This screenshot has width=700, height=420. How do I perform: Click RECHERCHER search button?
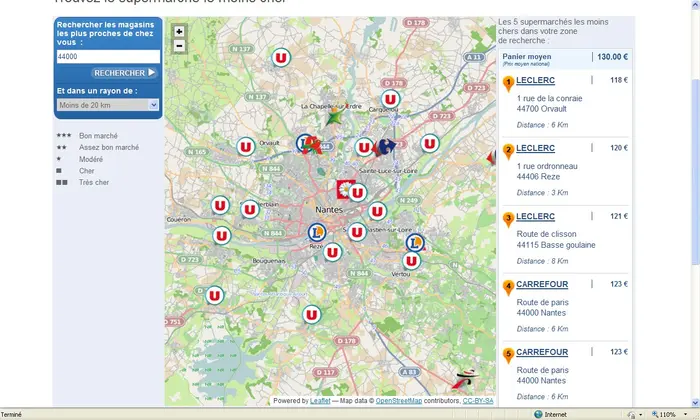pyautogui.click(x=125, y=73)
